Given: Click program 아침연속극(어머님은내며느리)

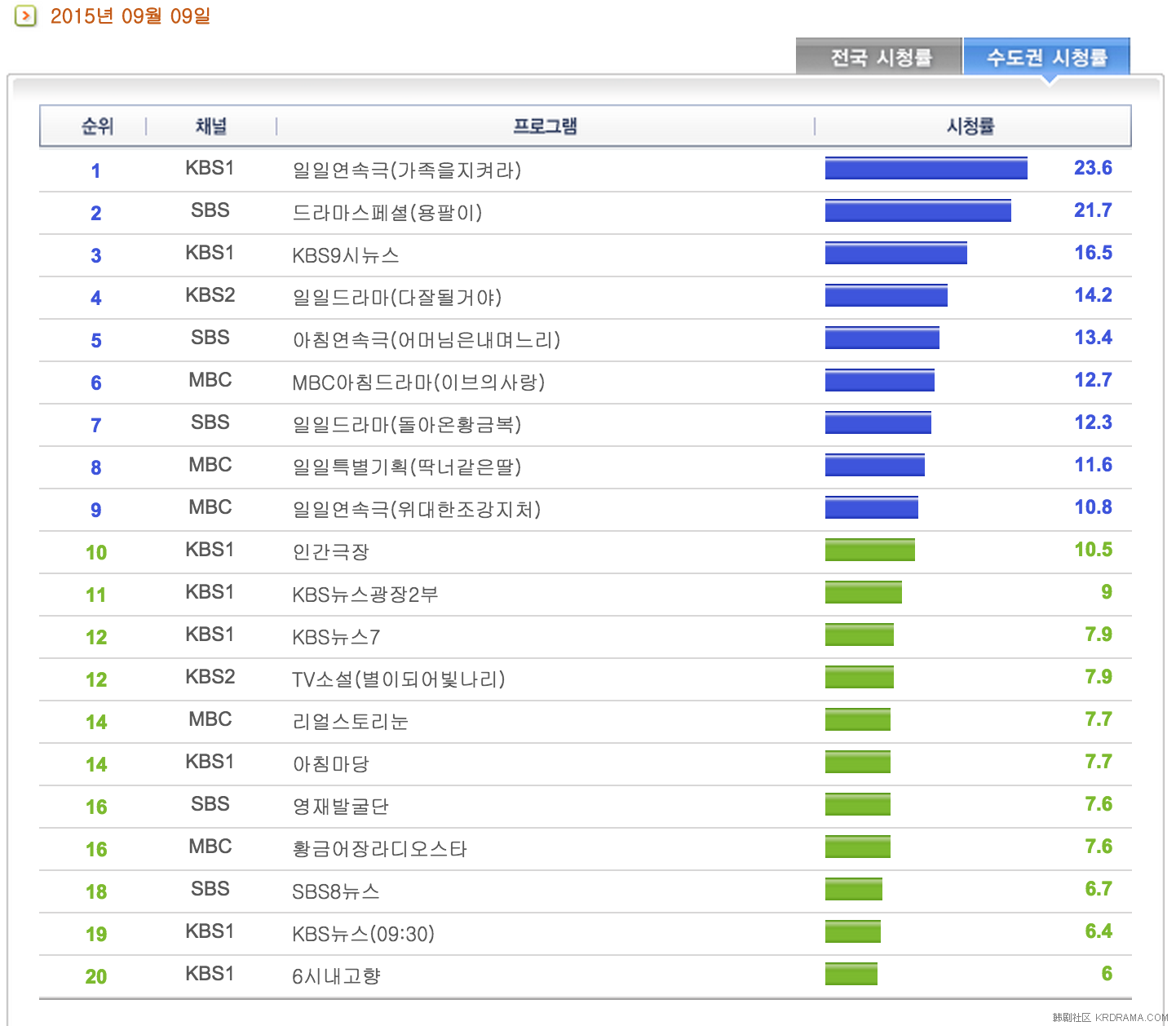Looking at the screenshot, I should [x=426, y=339].
